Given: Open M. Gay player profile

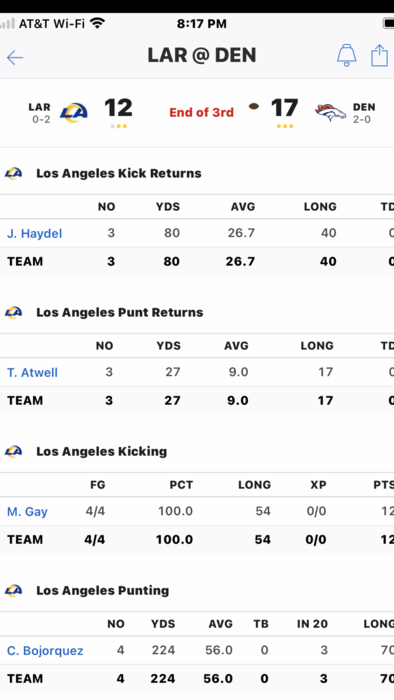Looking at the screenshot, I should point(27,512).
